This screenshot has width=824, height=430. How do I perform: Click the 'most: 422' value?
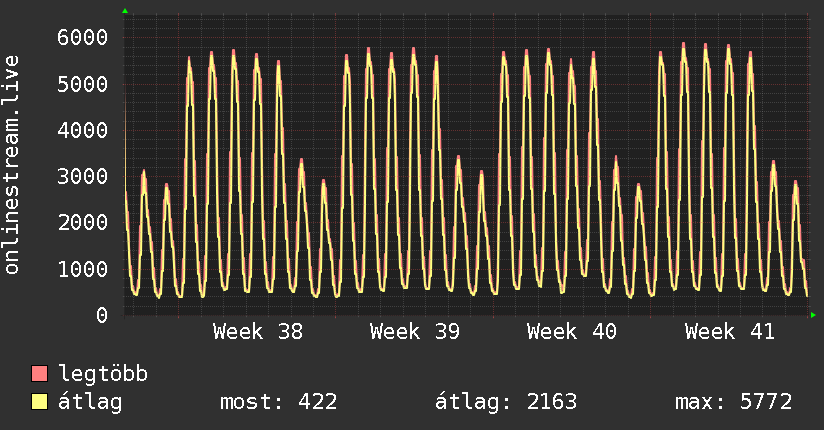pyautogui.click(x=279, y=402)
